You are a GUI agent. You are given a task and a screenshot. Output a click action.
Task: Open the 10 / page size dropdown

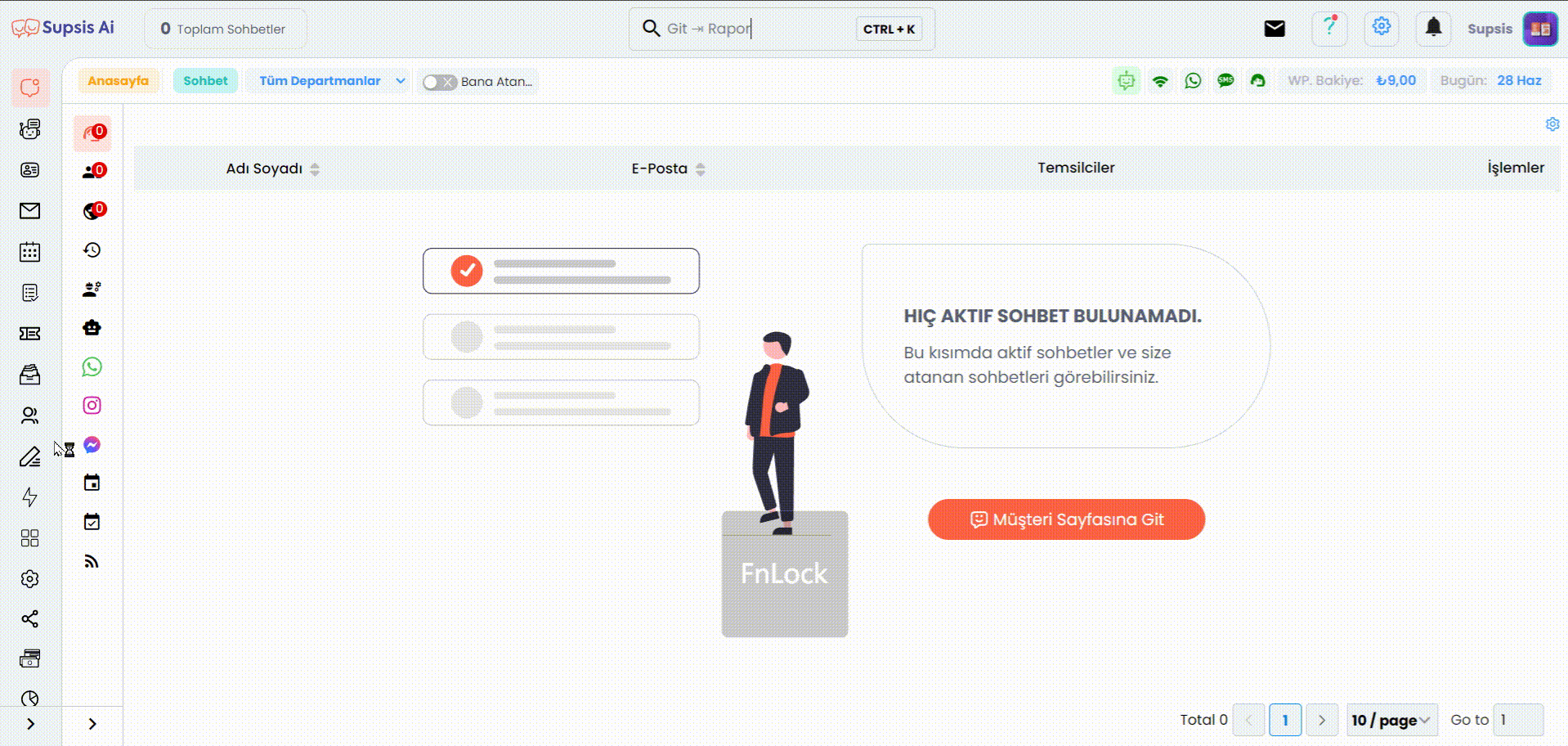click(x=1391, y=720)
